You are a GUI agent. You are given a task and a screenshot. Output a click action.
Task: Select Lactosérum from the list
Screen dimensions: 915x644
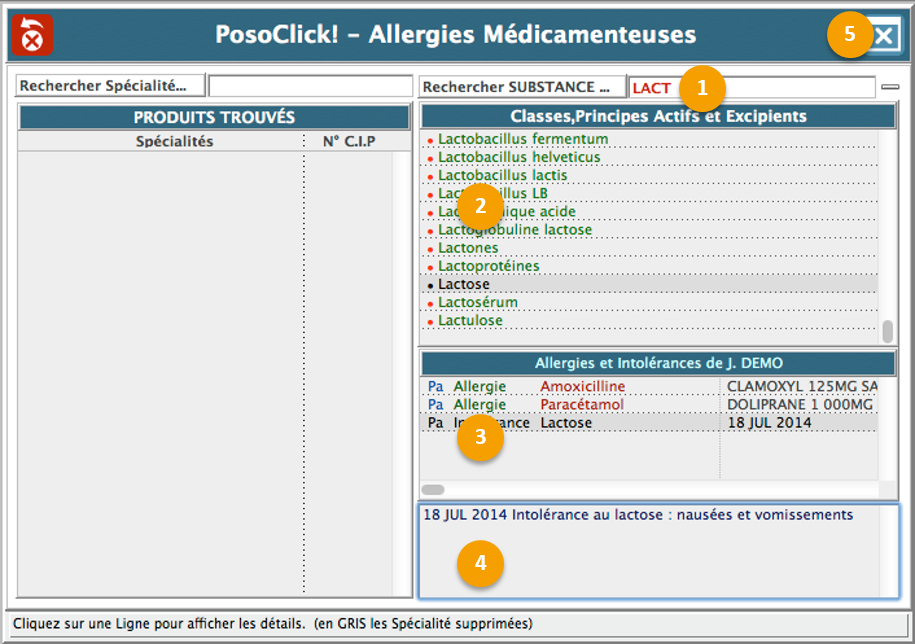pos(477,302)
